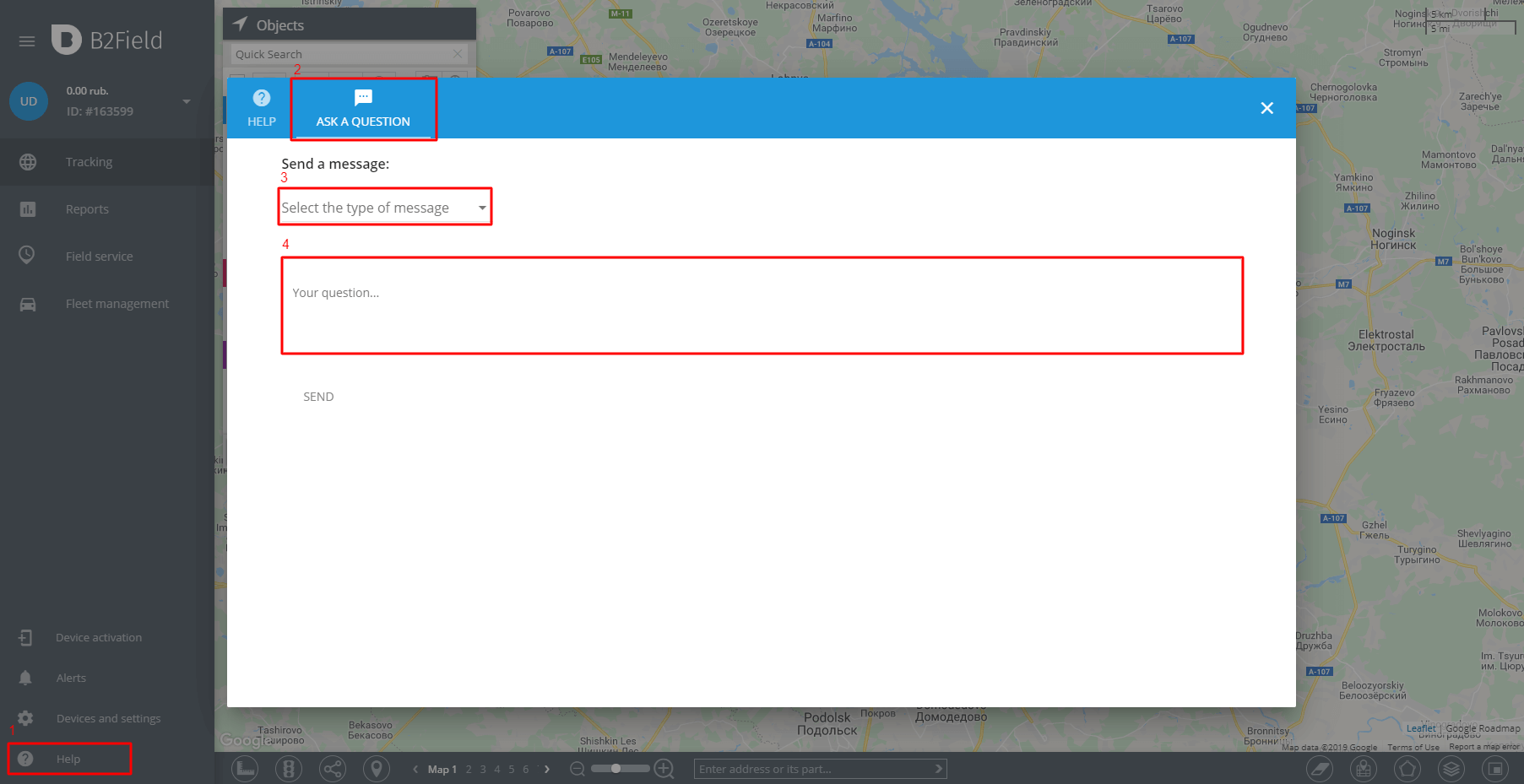Screen dimensions: 1524x784
Task: Click the Device activation icon
Action: [25, 638]
